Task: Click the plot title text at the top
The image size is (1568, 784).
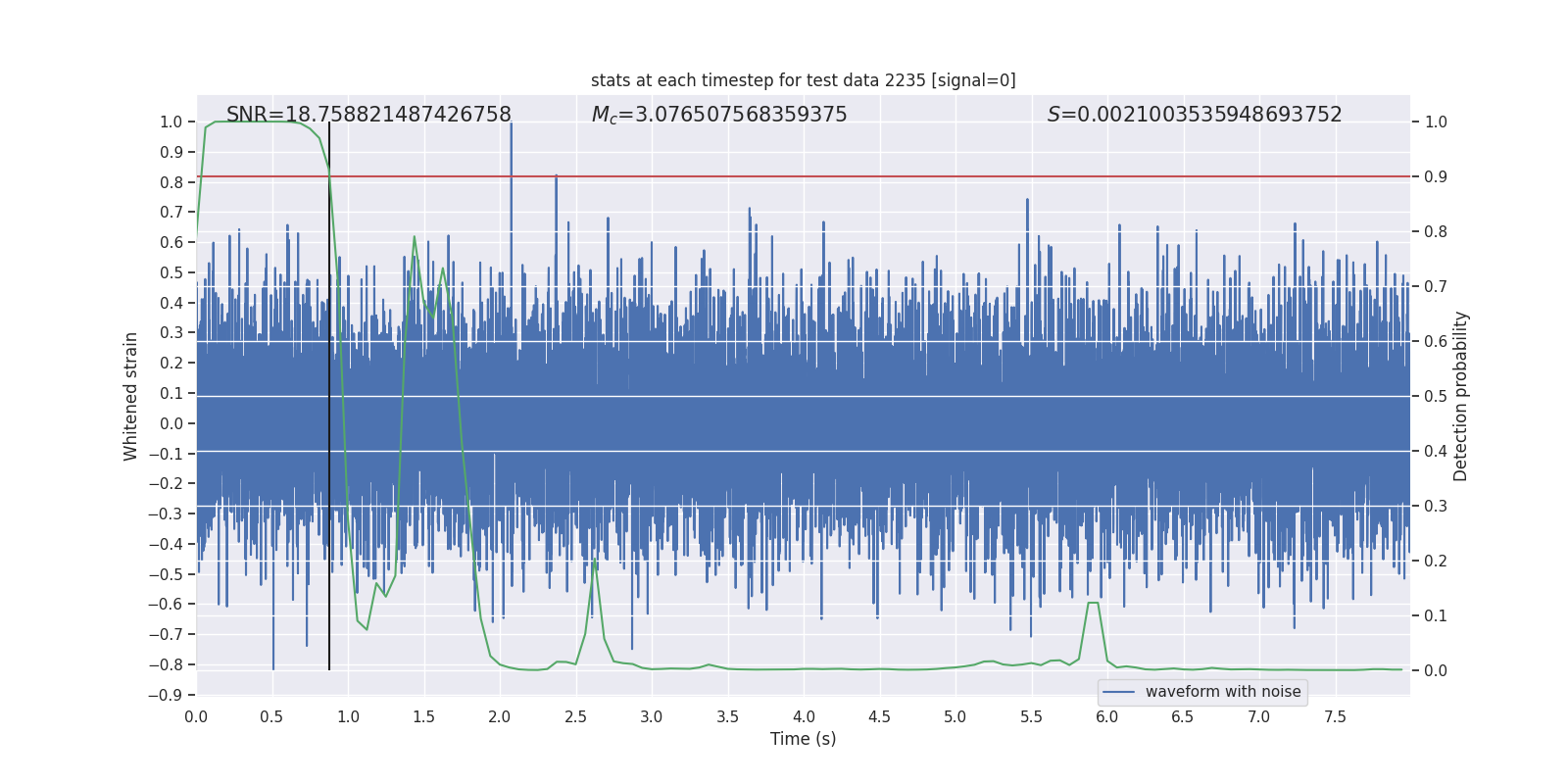Action: tap(803, 80)
